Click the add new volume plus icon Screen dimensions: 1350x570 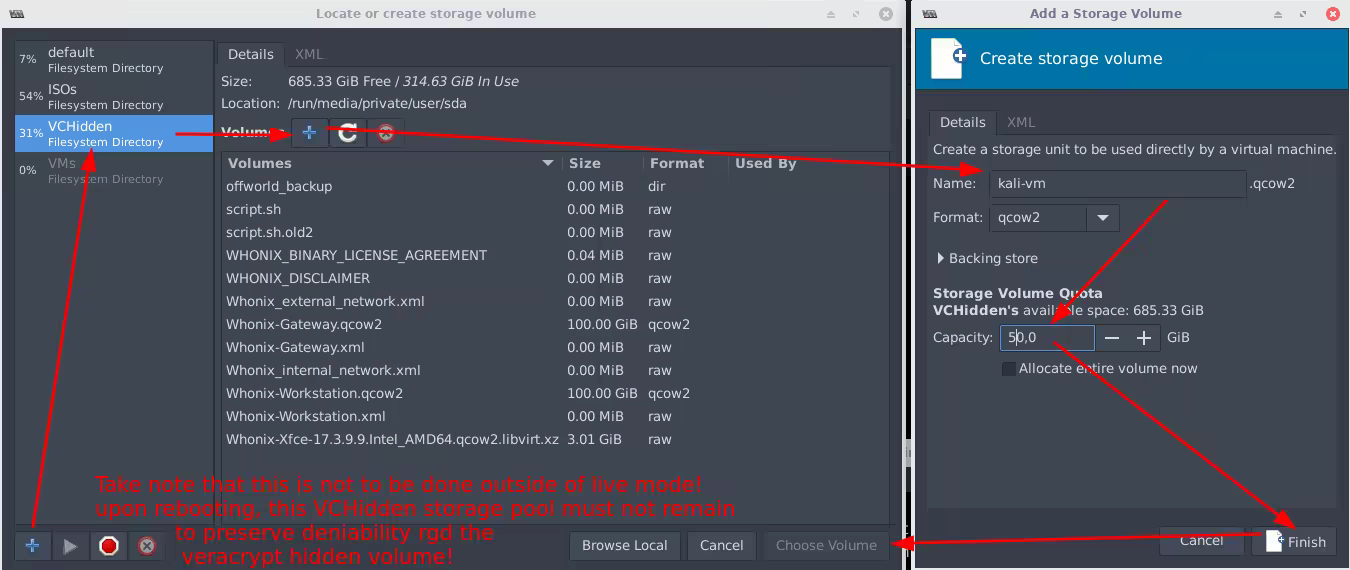point(309,132)
